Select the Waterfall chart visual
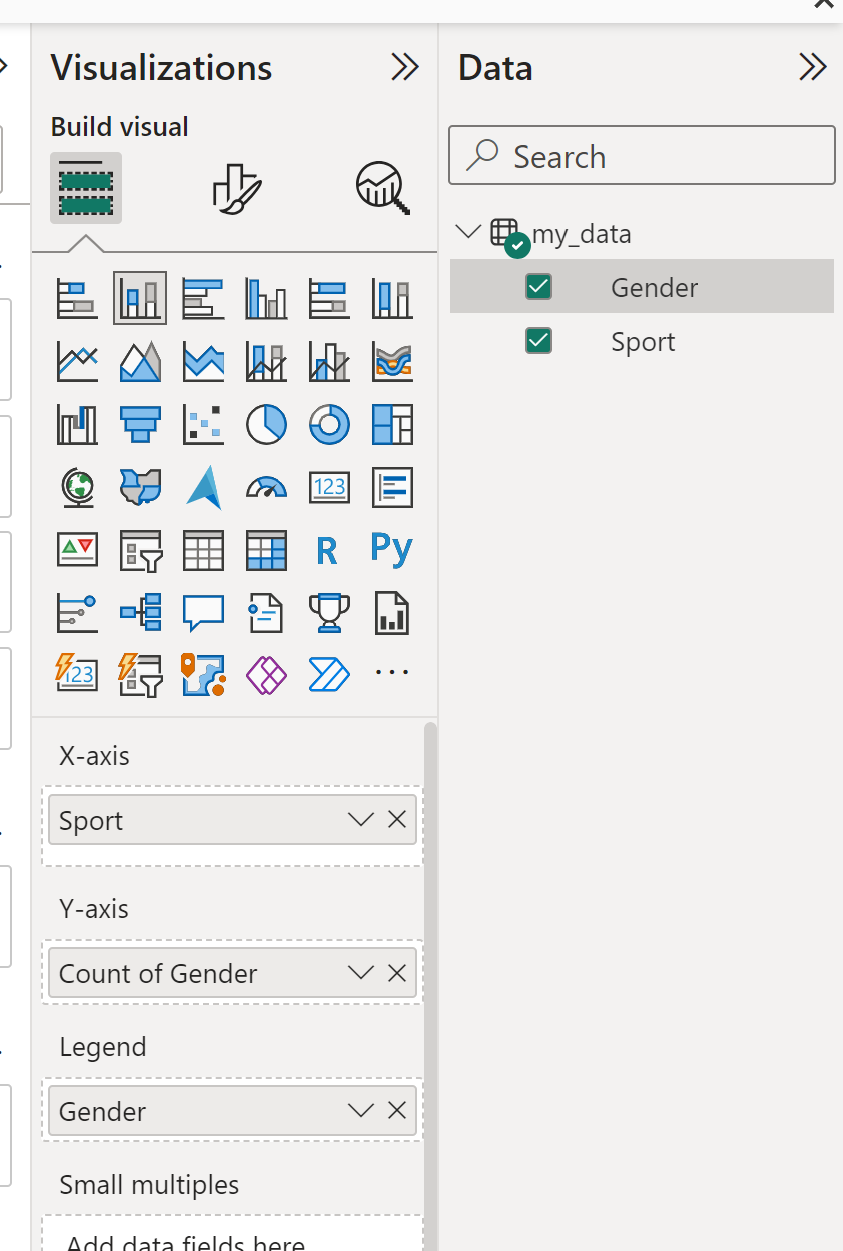Viewport: 843px width, 1251px height. coord(77,425)
